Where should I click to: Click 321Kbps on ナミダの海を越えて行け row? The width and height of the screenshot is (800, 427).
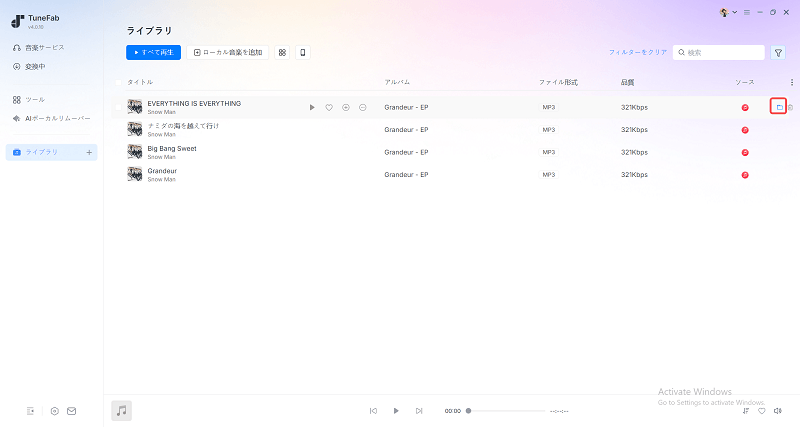[634, 130]
